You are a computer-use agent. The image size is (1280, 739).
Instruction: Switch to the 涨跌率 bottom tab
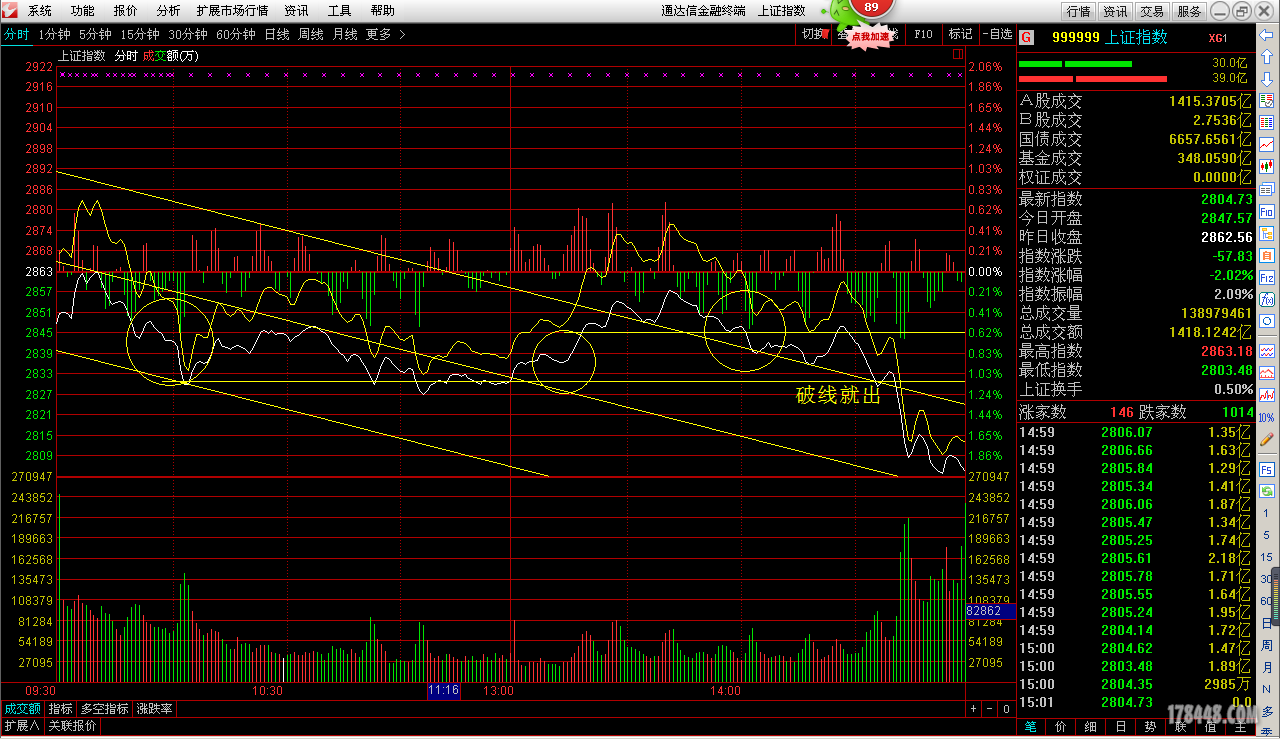(155, 709)
